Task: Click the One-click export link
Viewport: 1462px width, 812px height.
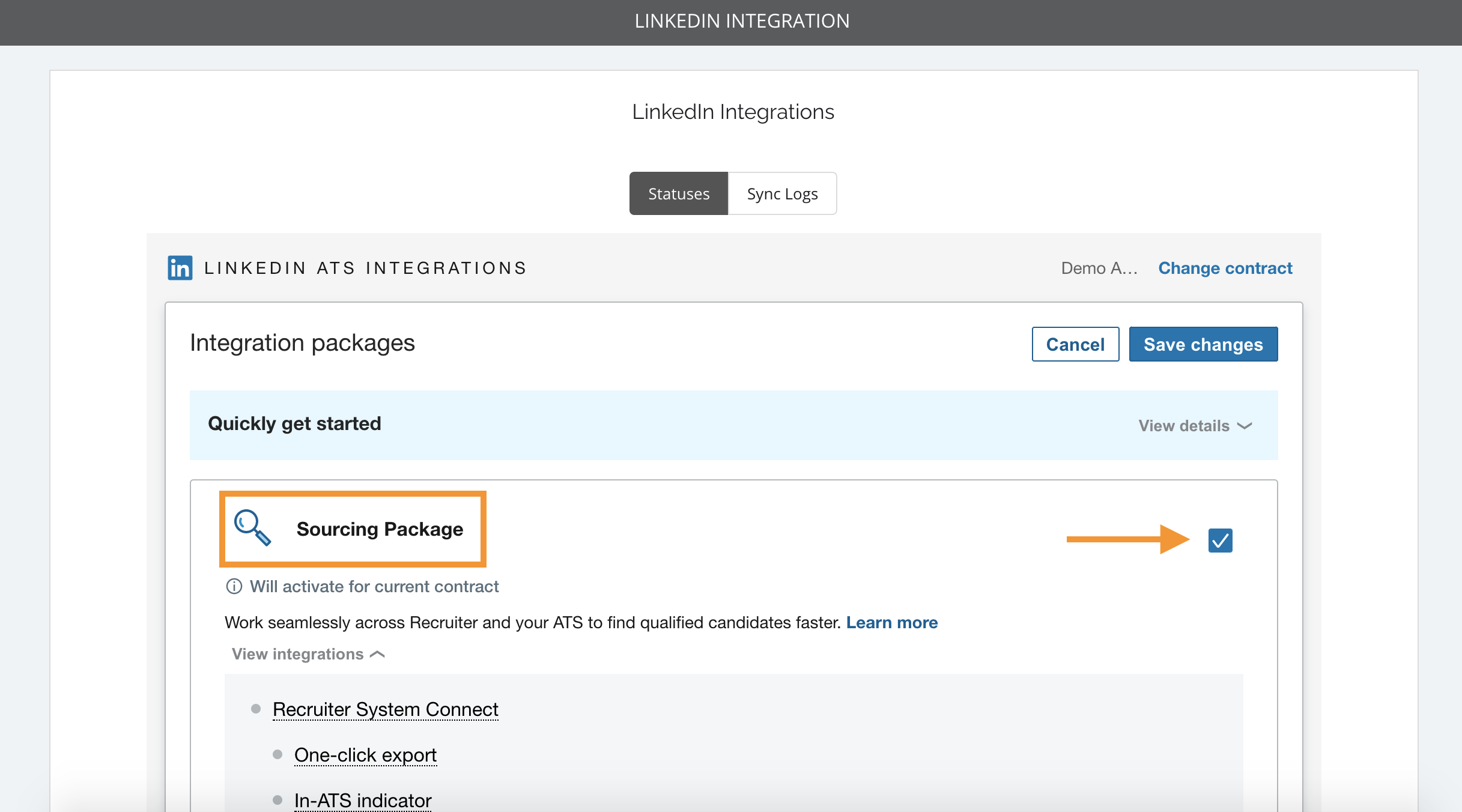Action: coord(365,755)
